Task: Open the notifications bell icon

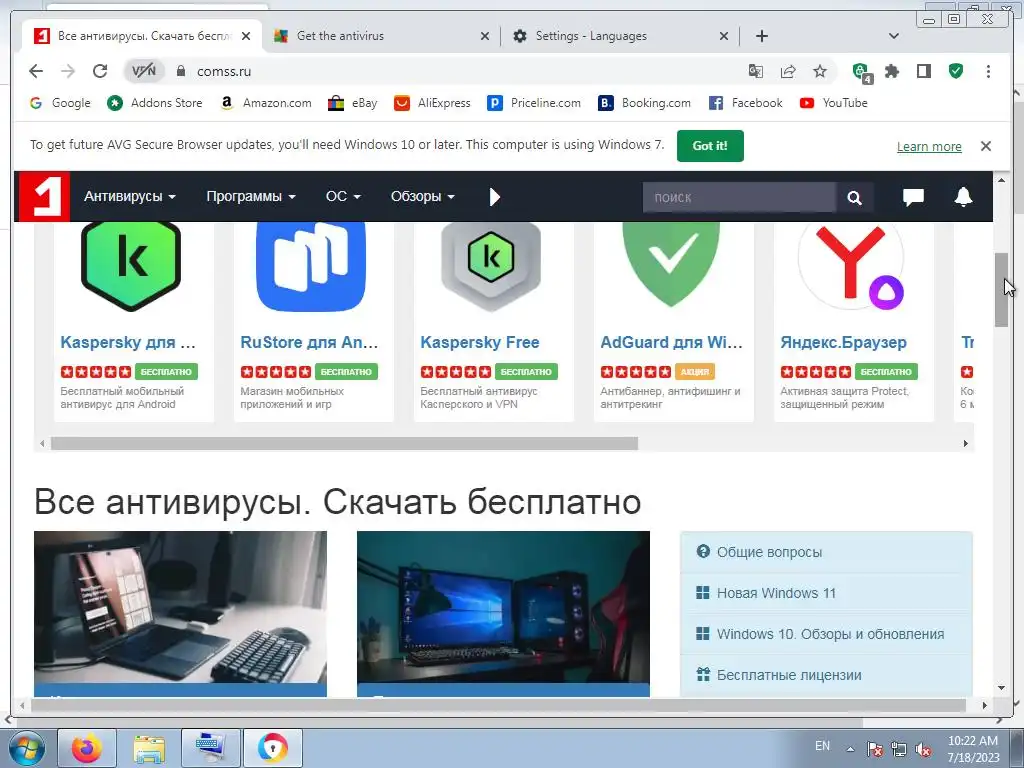Action: click(963, 197)
